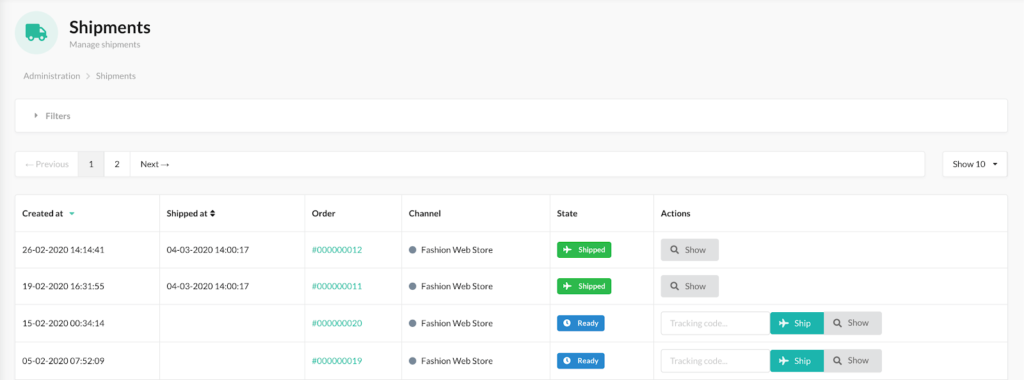Click the Order column header
The width and height of the screenshot is (1024, 380).
click(x=323, y=214)
